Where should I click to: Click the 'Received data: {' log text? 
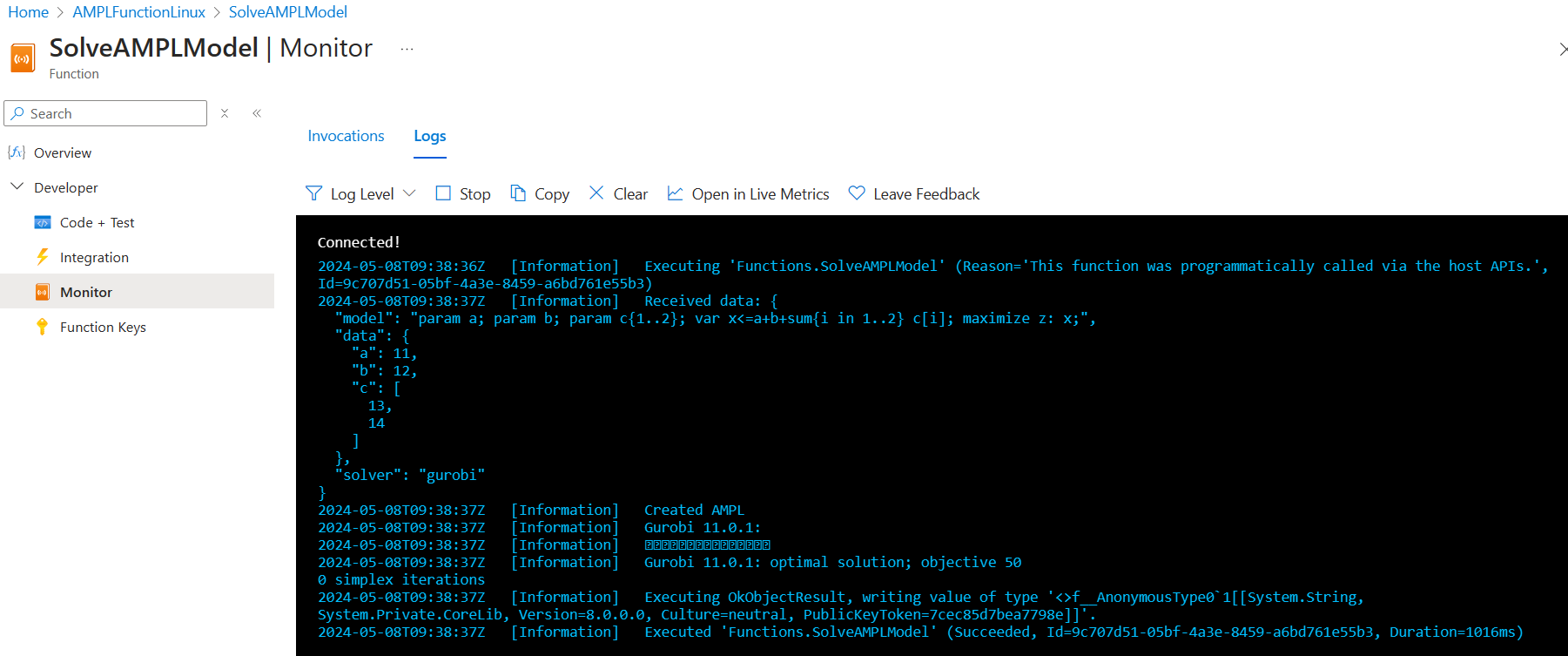(x=710, y=301)
